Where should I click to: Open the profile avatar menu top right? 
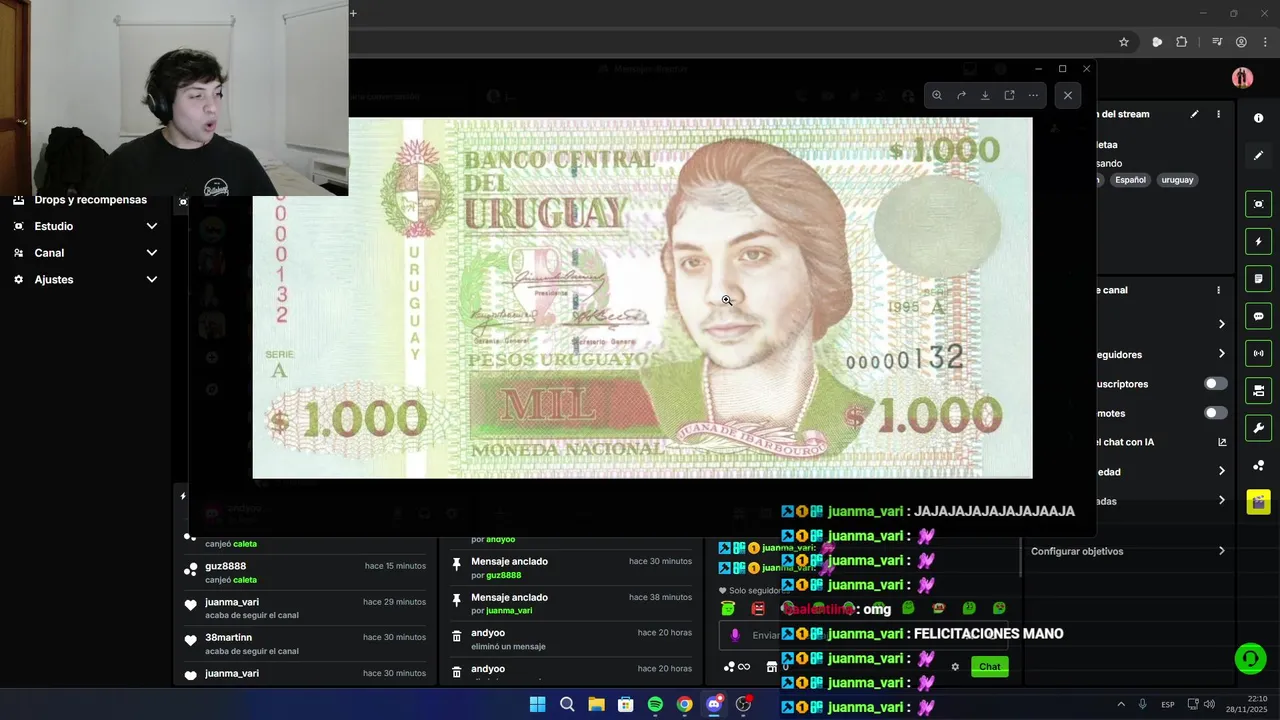coord(1242,78)
